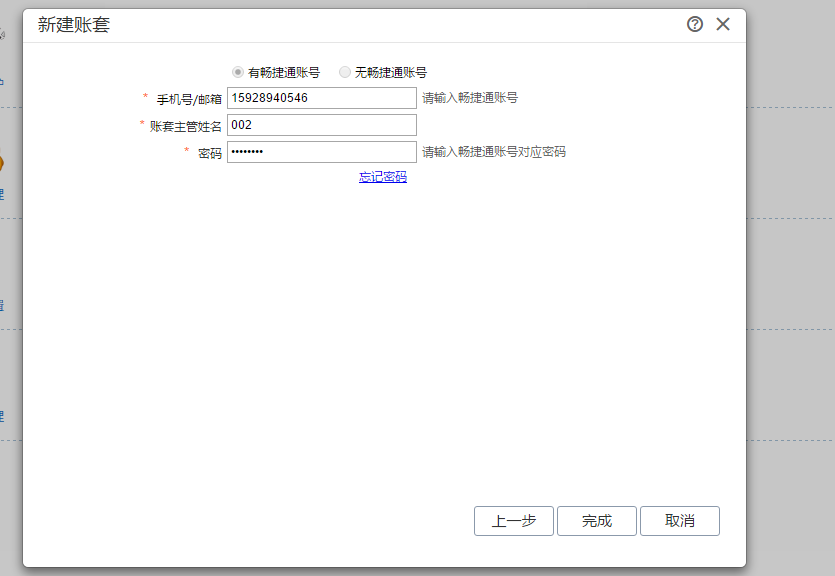
Task: Finish with the 完成 button
Action: pos(597,521)
